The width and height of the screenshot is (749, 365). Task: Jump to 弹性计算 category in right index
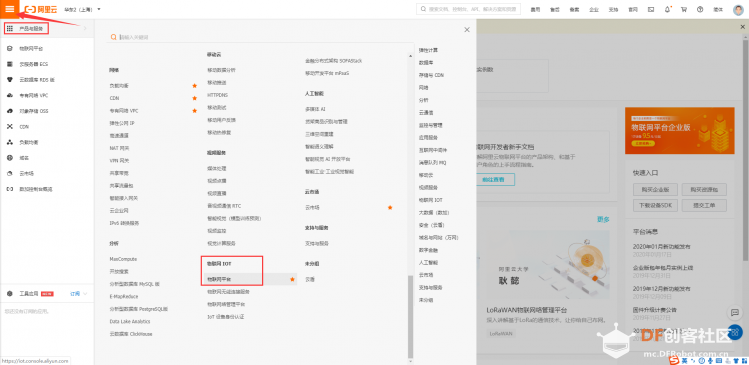click(x=428, y=50)
